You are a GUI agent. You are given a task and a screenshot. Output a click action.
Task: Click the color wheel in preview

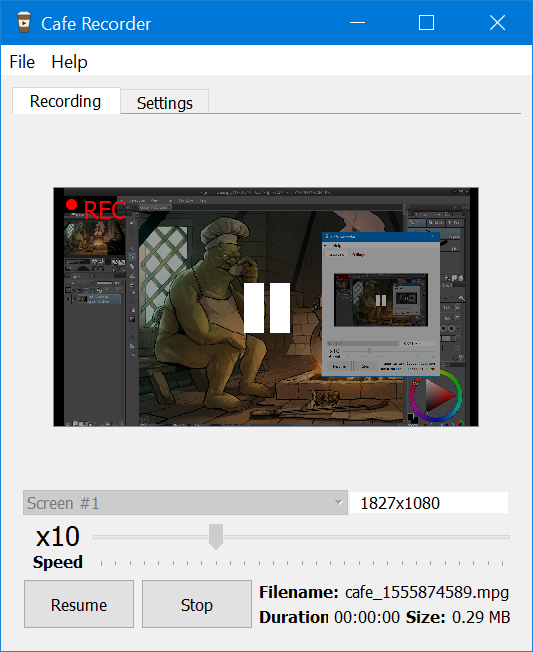(436, 396)
